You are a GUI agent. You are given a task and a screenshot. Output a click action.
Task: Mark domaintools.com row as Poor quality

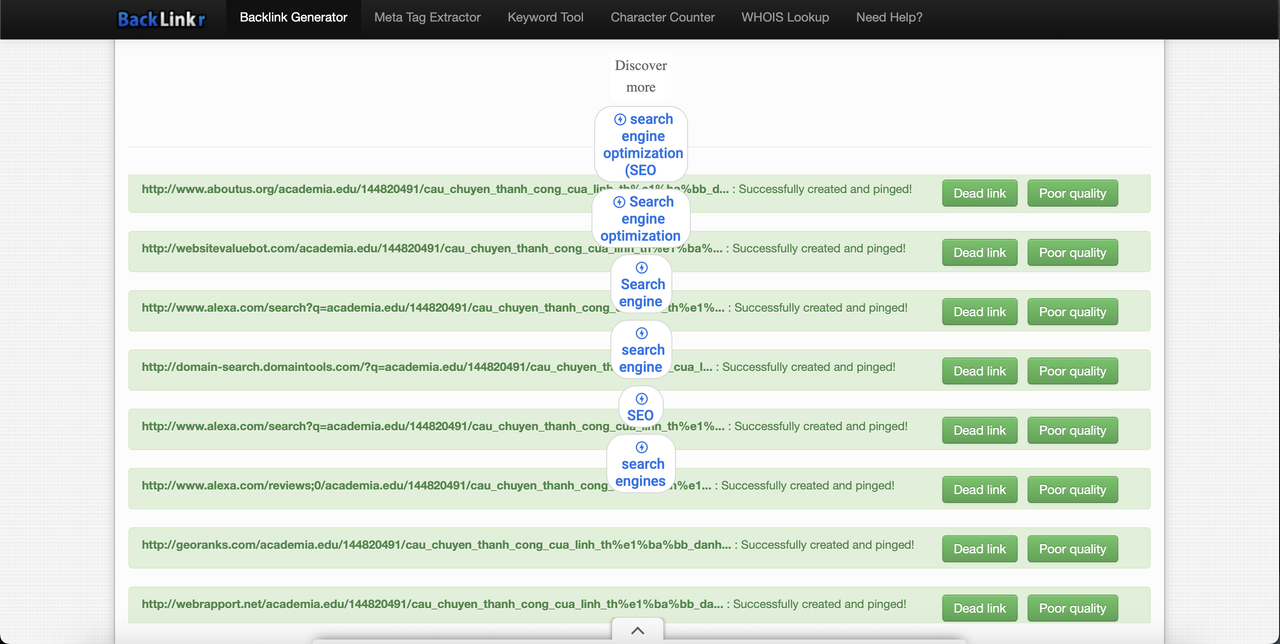coord(1072,371)
